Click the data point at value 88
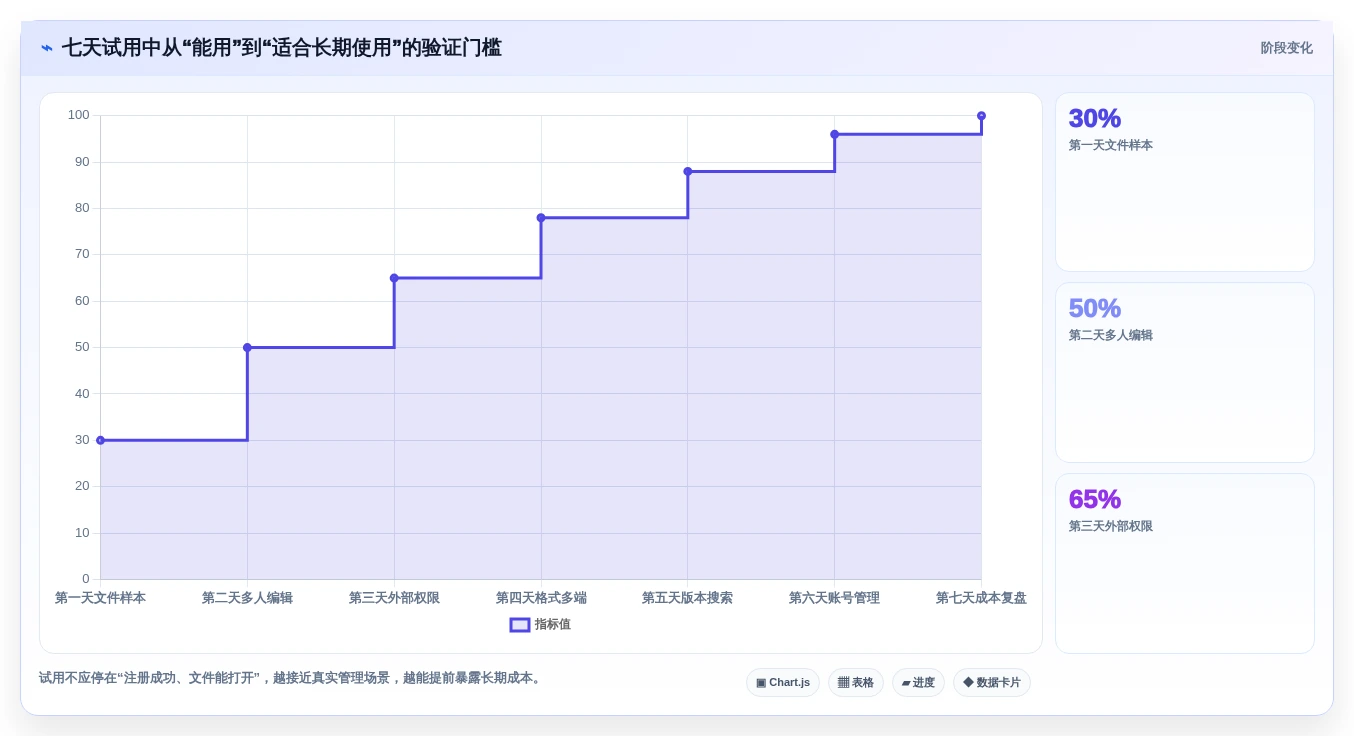Viewport: 1354px width, 736px height. click(688, 171)
